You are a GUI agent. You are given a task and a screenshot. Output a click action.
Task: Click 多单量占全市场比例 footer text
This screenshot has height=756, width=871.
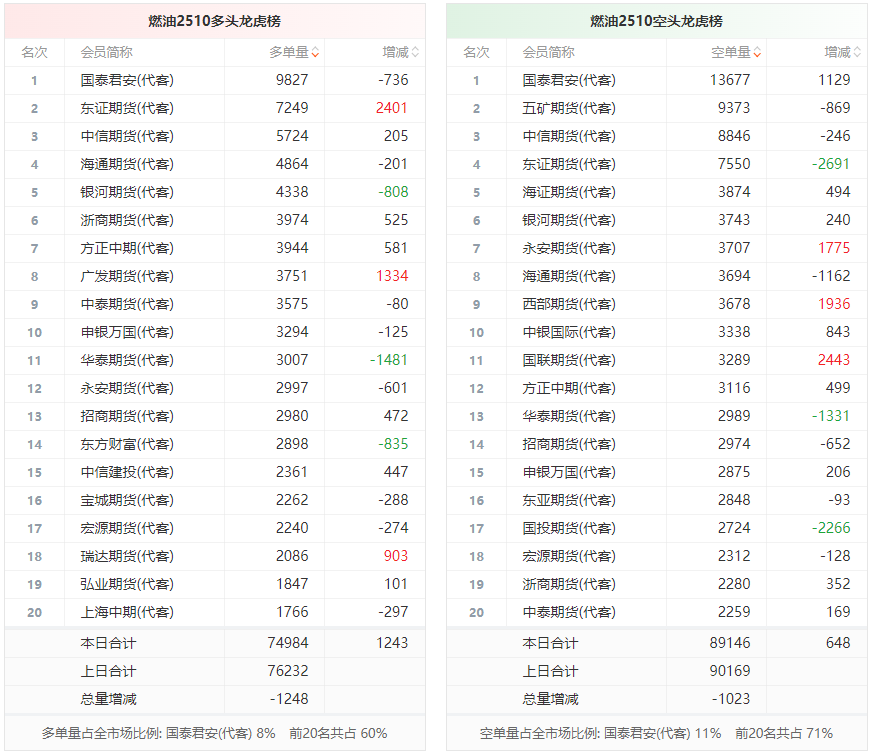pos(214,734)
